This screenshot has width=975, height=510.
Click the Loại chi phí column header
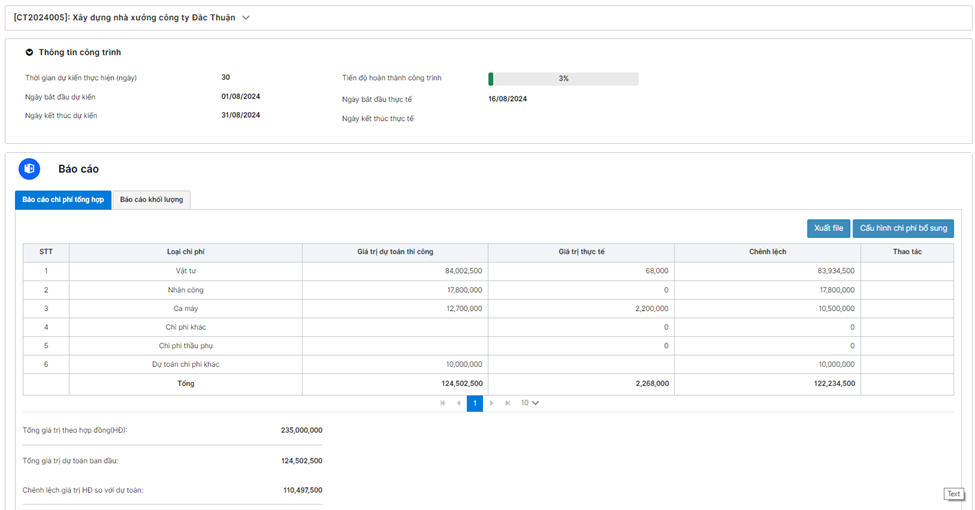pos(186,252)
